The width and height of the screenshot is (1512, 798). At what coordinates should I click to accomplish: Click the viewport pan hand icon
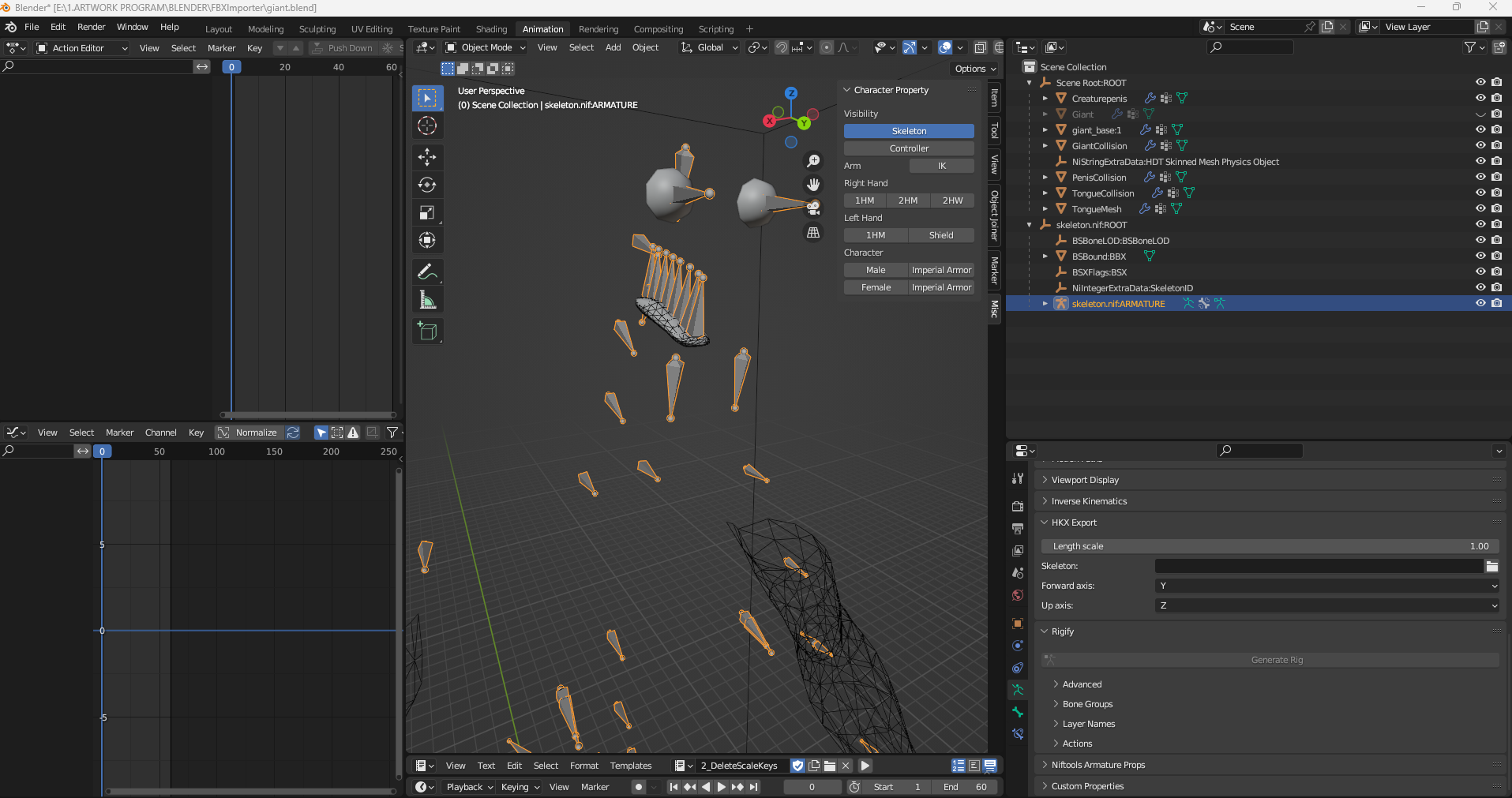pyautogui.click(x=813, y=185)
